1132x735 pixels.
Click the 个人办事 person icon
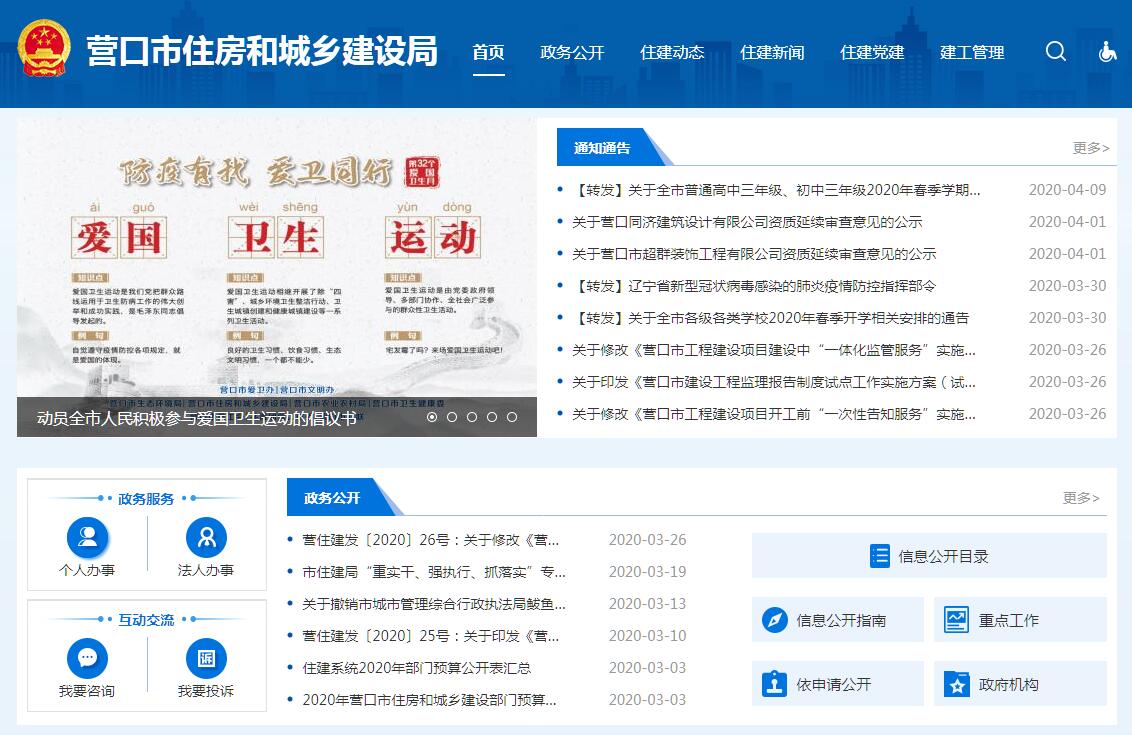(87, 538)
